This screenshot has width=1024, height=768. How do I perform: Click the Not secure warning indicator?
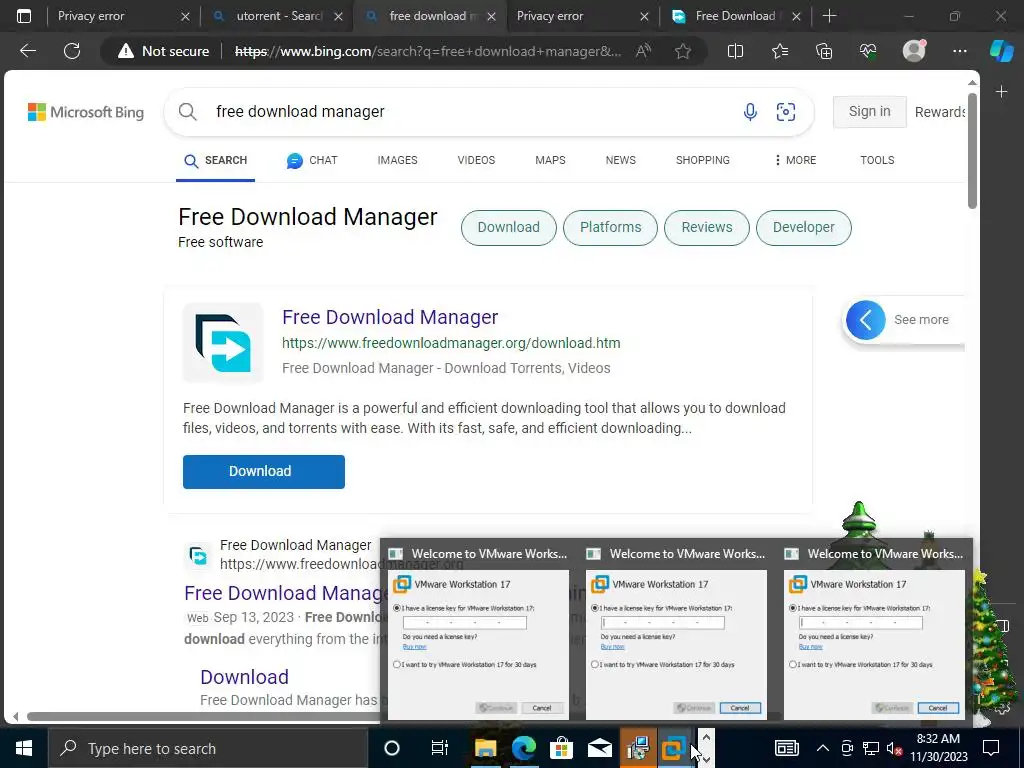tap(163, 51)
